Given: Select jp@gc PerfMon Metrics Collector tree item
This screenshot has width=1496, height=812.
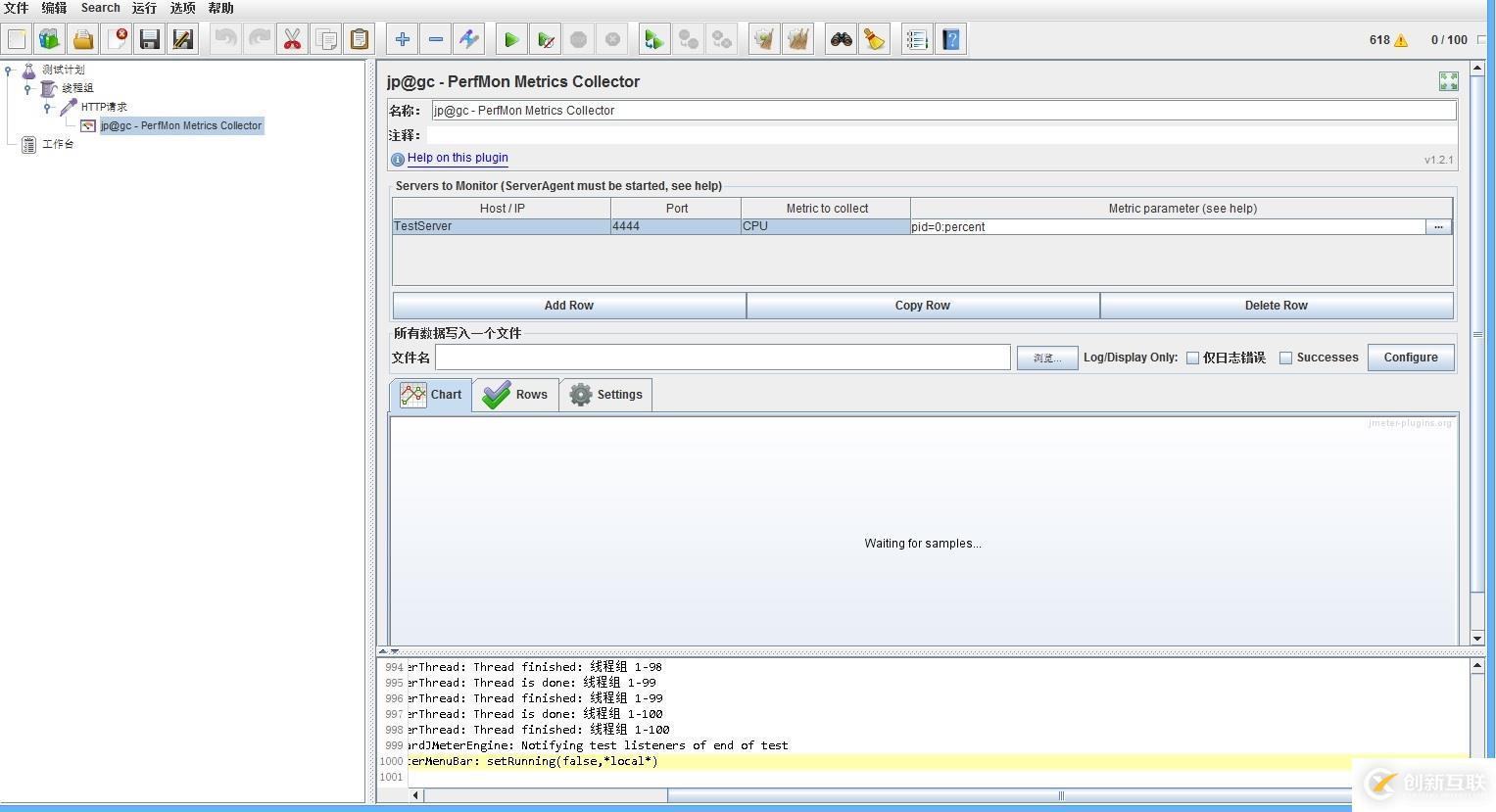Looking at the screenshot, I should click(181, 125).
